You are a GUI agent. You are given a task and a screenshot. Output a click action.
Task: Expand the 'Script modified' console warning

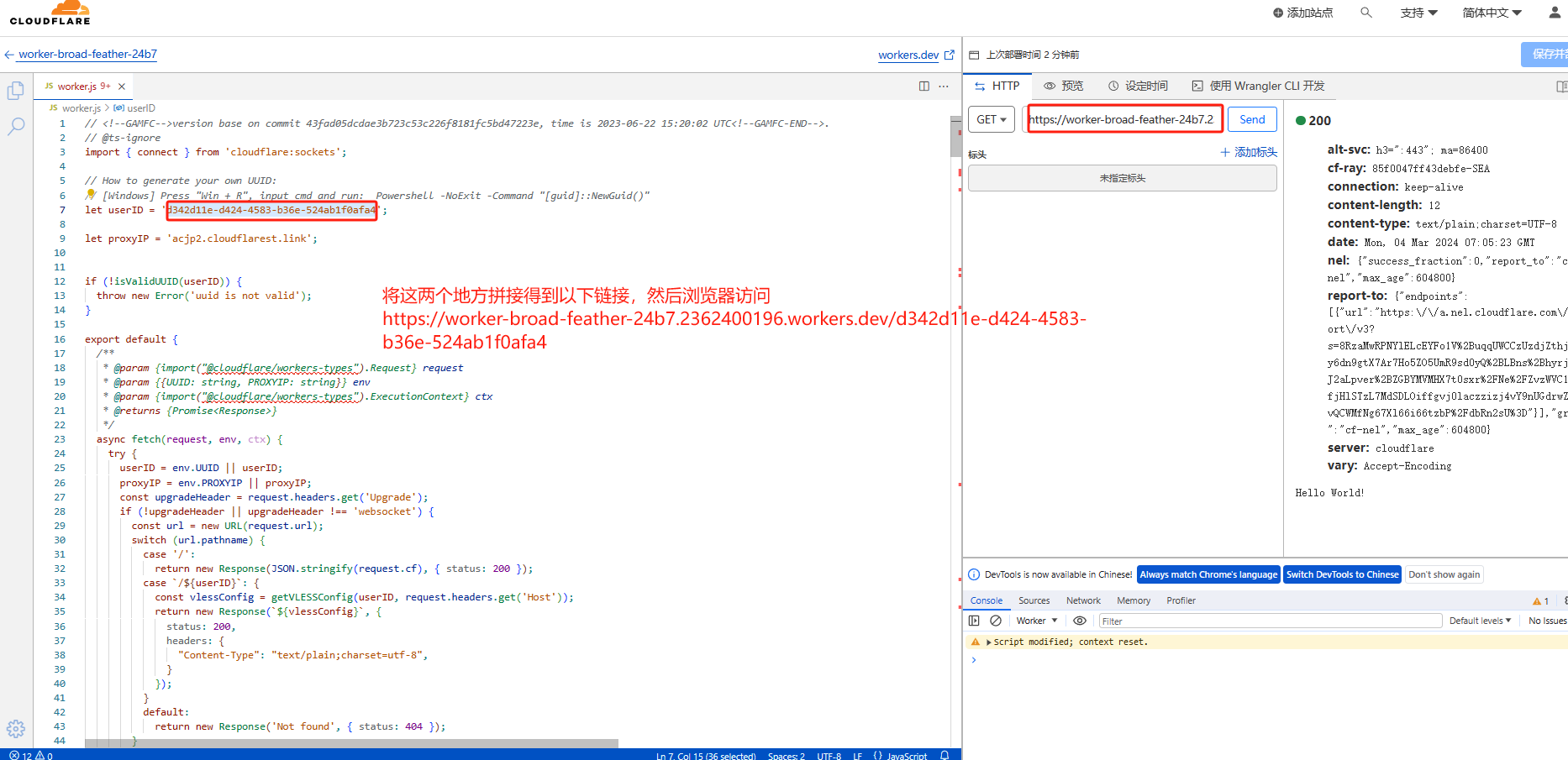tap(988, 642)
